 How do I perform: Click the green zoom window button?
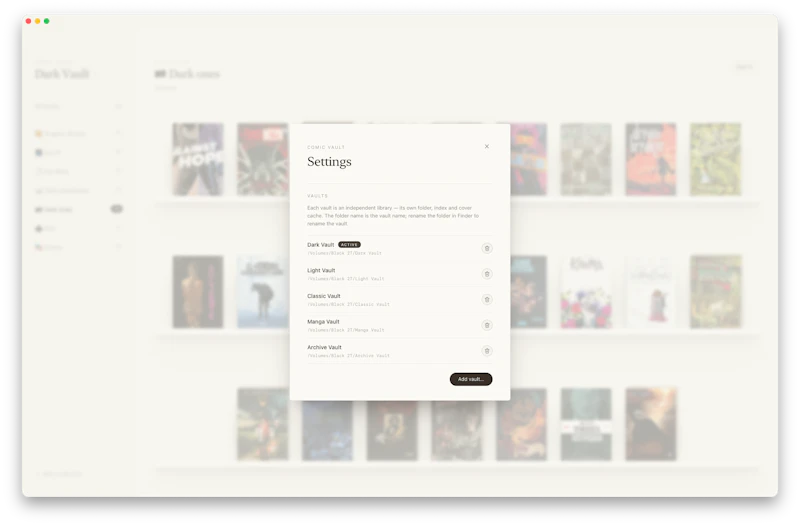tap(46, 21)
